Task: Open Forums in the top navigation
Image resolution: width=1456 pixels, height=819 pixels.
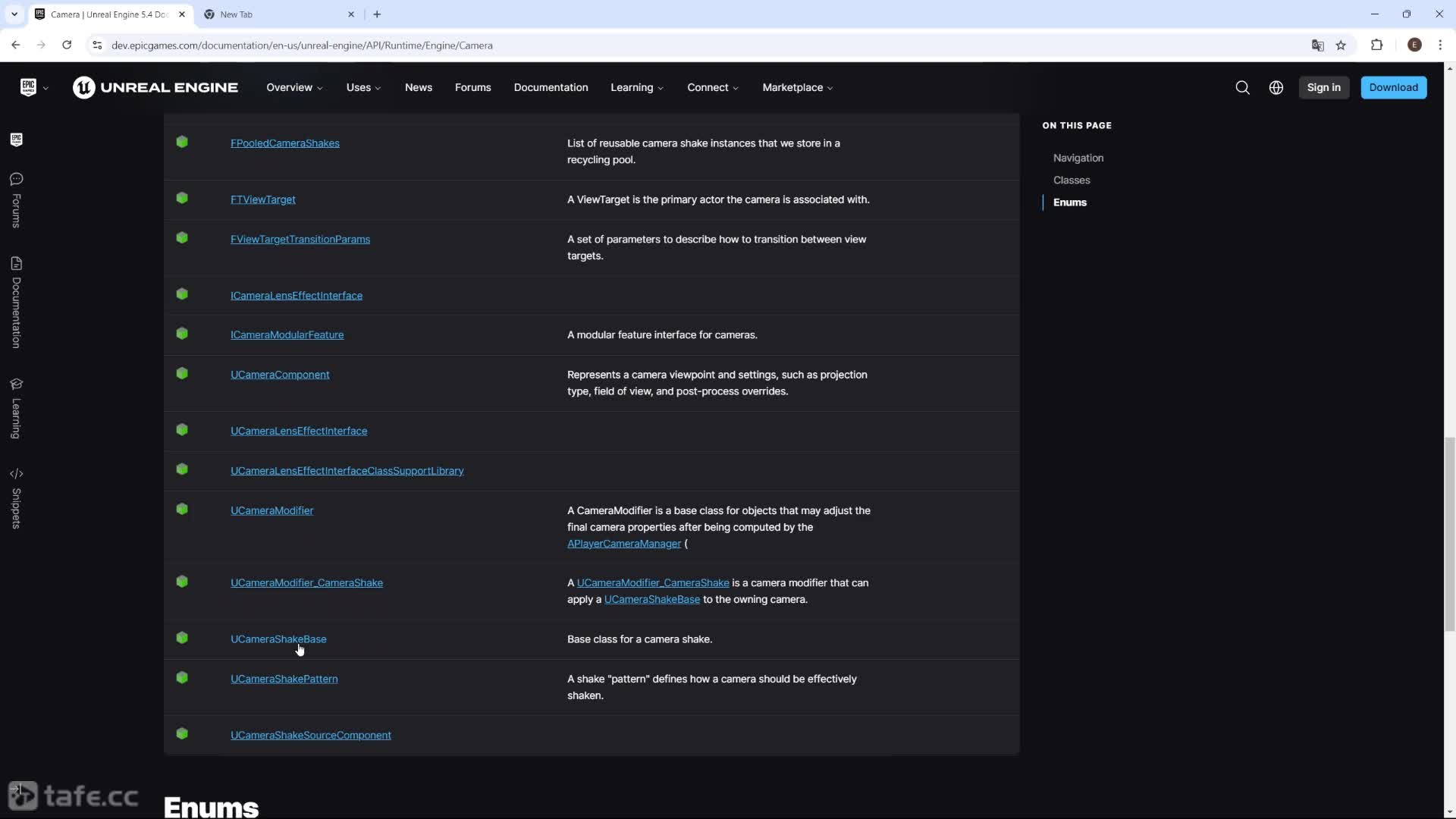Action: (x=473, y=87)
